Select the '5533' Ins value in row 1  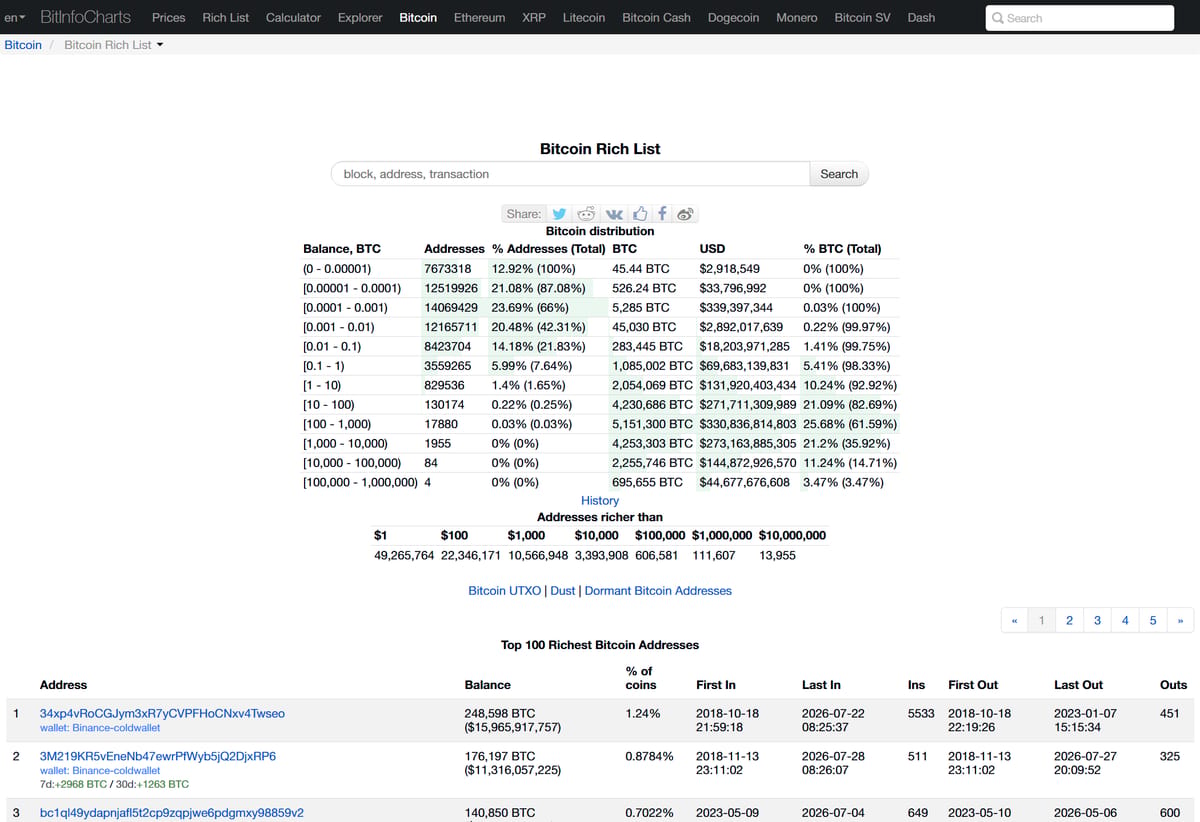point(920,714)
